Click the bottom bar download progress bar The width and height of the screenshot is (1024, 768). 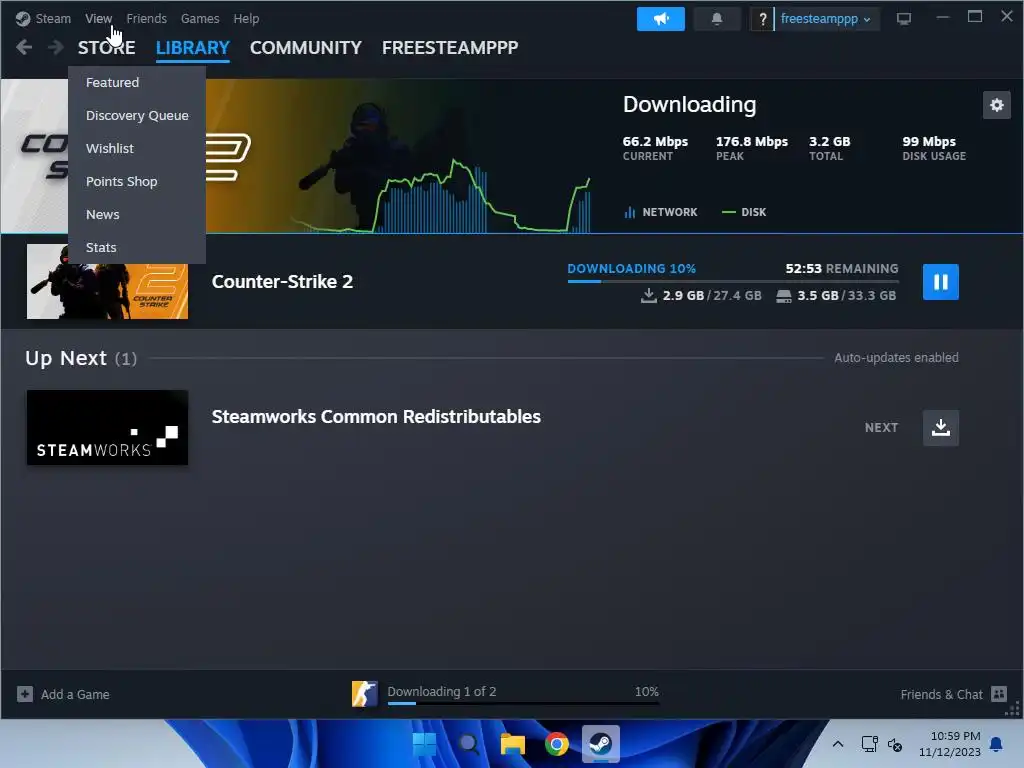(x=523, y=703)
